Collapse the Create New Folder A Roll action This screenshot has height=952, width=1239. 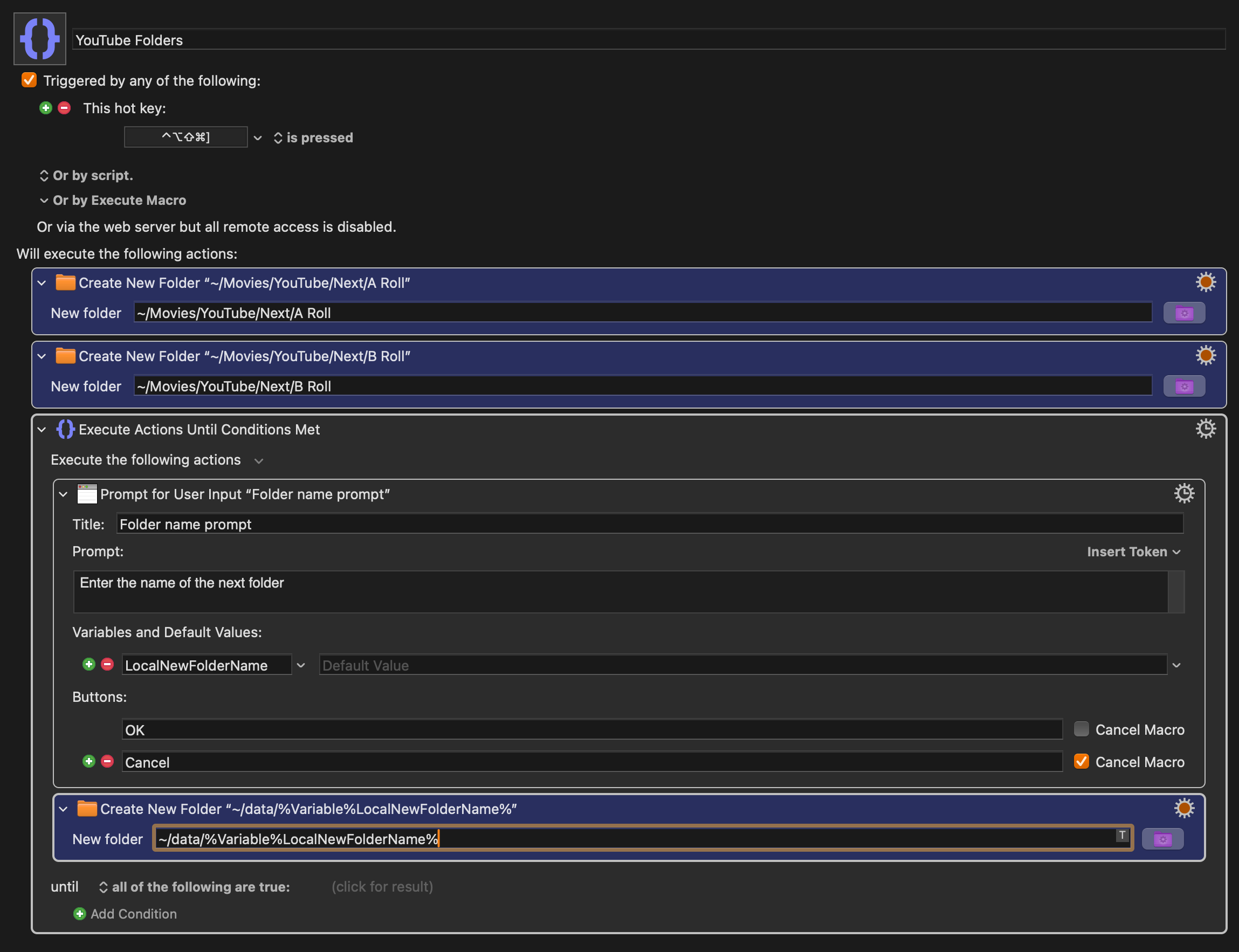(x=42, y=283)
